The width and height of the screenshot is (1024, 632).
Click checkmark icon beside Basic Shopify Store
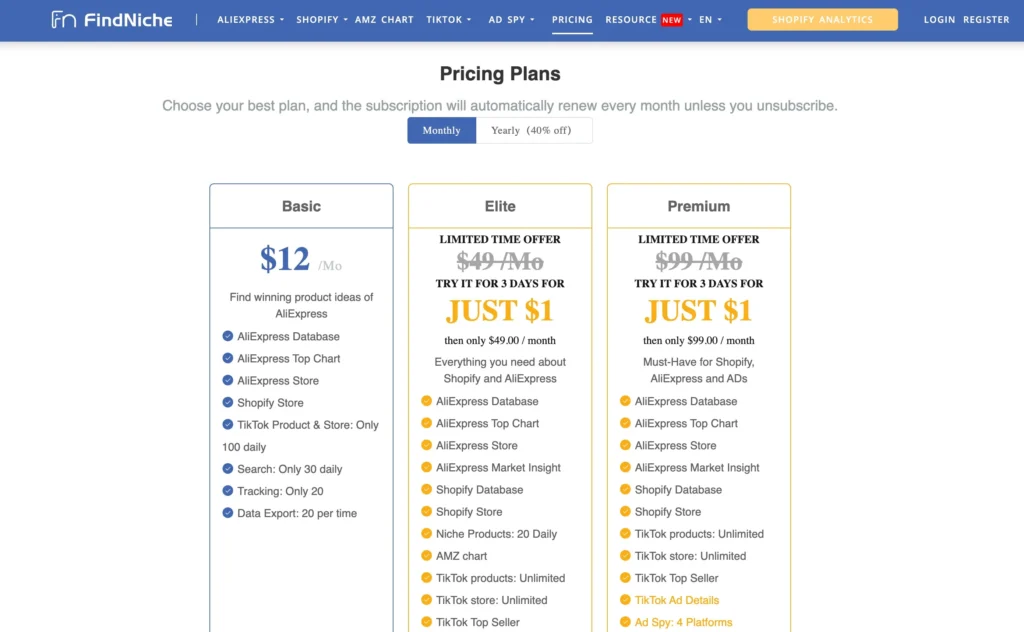tap(228, 403)
